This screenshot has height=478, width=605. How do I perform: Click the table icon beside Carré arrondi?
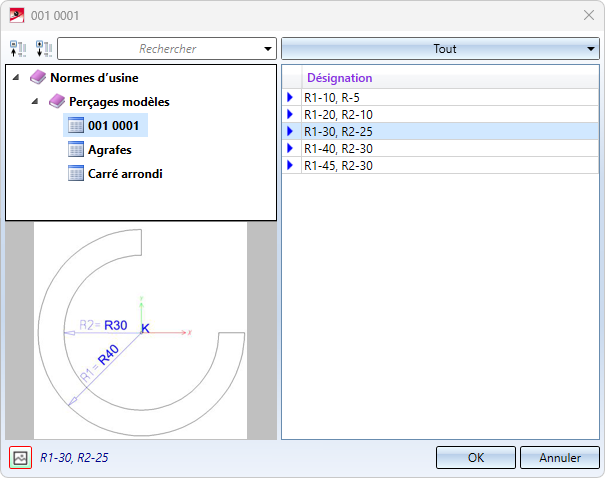76,173
